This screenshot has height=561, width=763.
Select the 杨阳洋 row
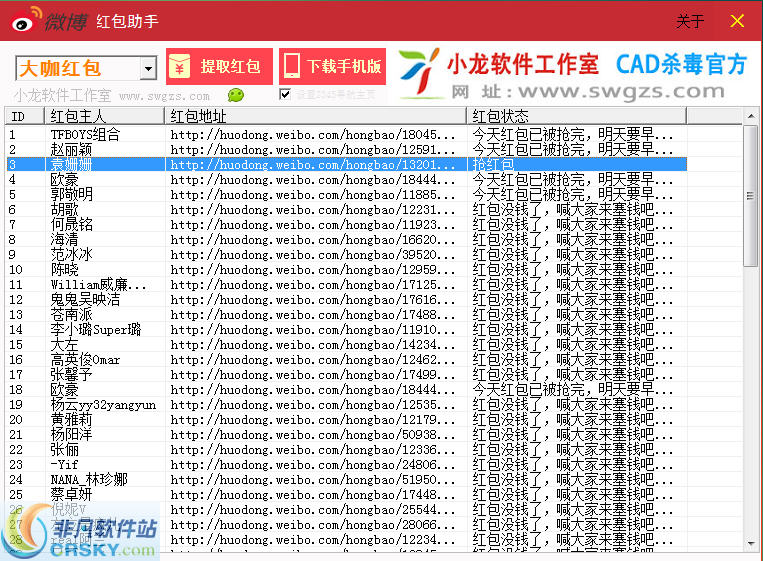click(346, 435)
